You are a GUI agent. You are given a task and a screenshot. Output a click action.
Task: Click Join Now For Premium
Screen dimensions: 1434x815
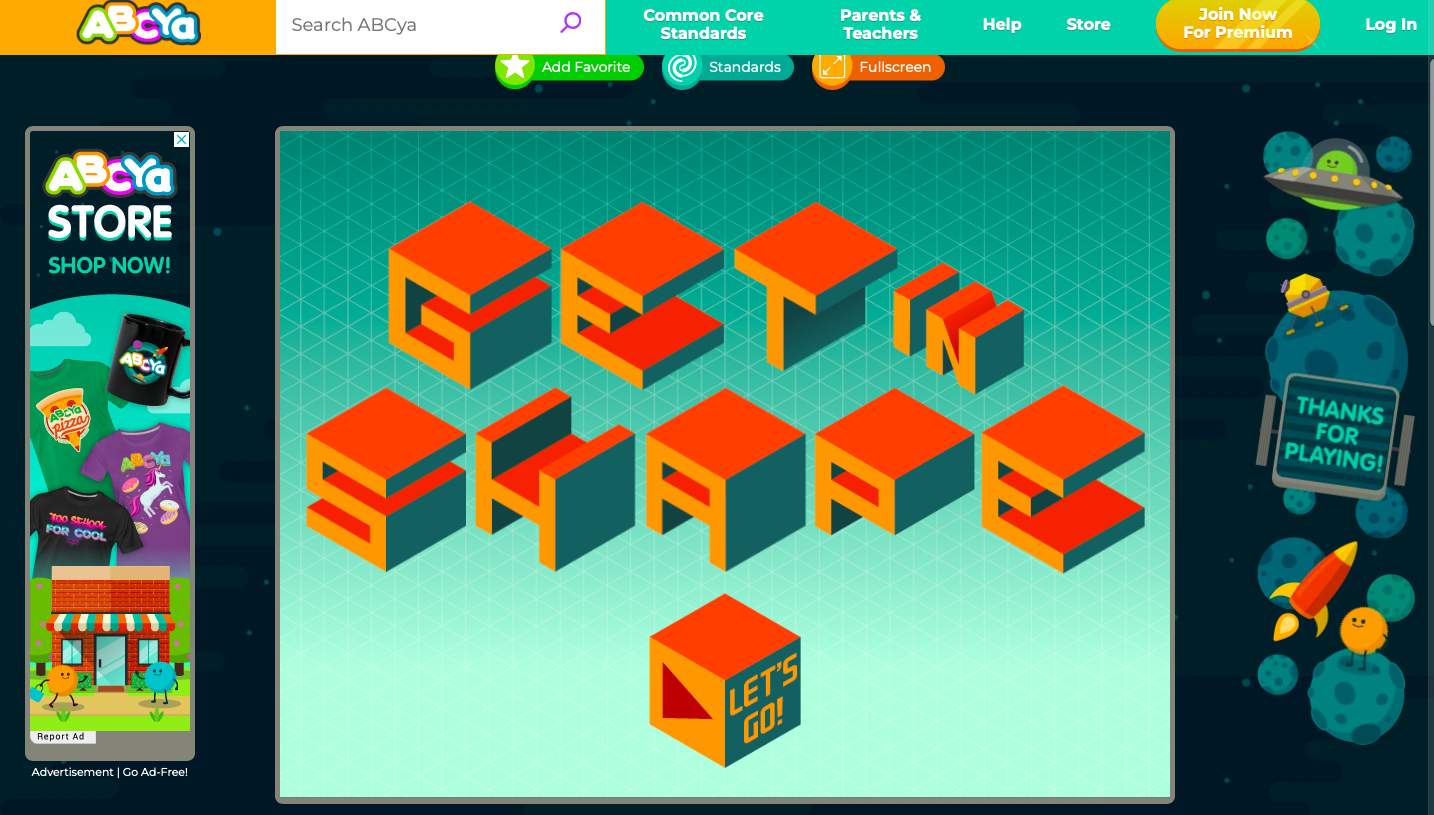point(1237,24)
